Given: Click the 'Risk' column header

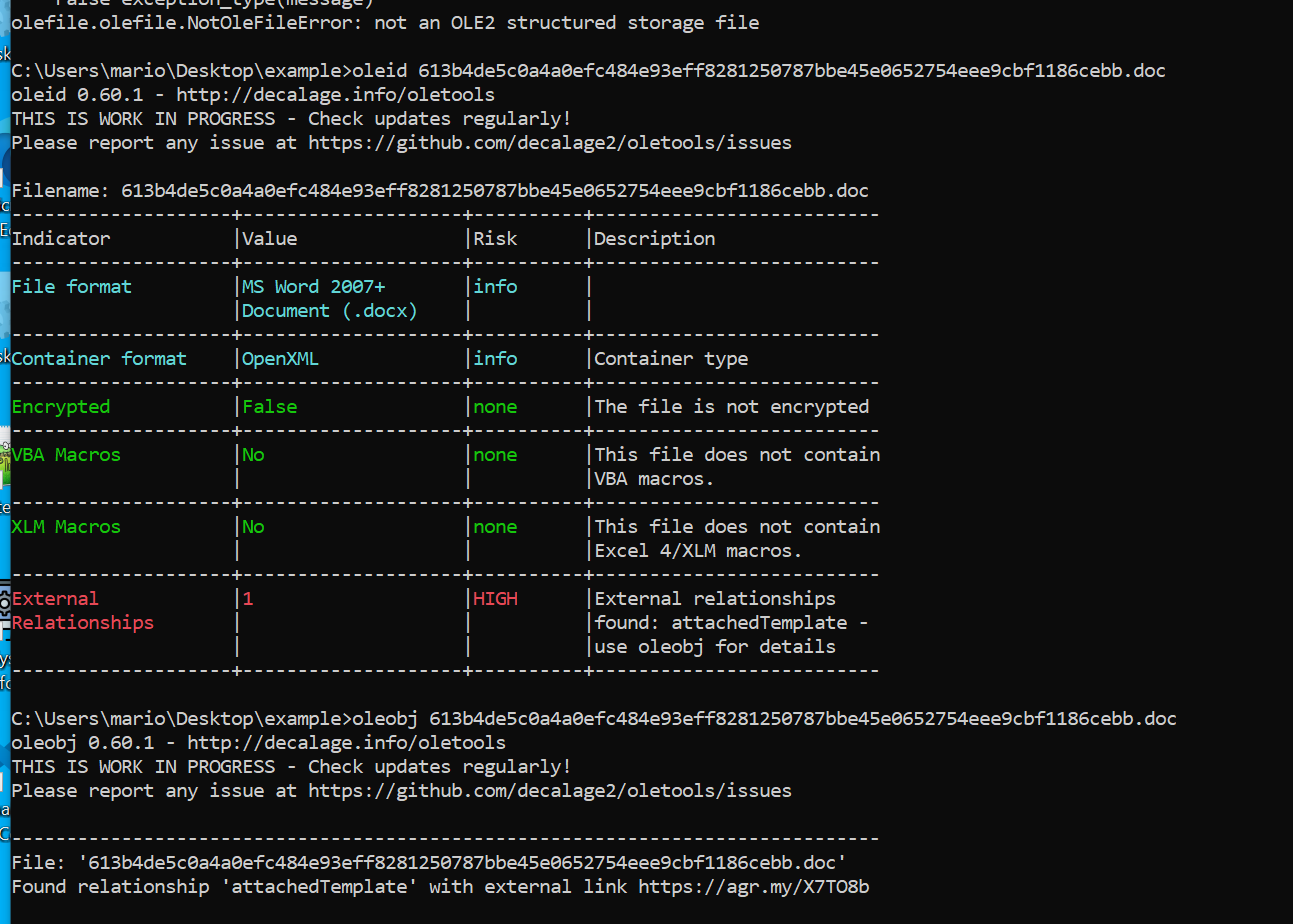Looking at the screenshot, I should pos(495,239).
